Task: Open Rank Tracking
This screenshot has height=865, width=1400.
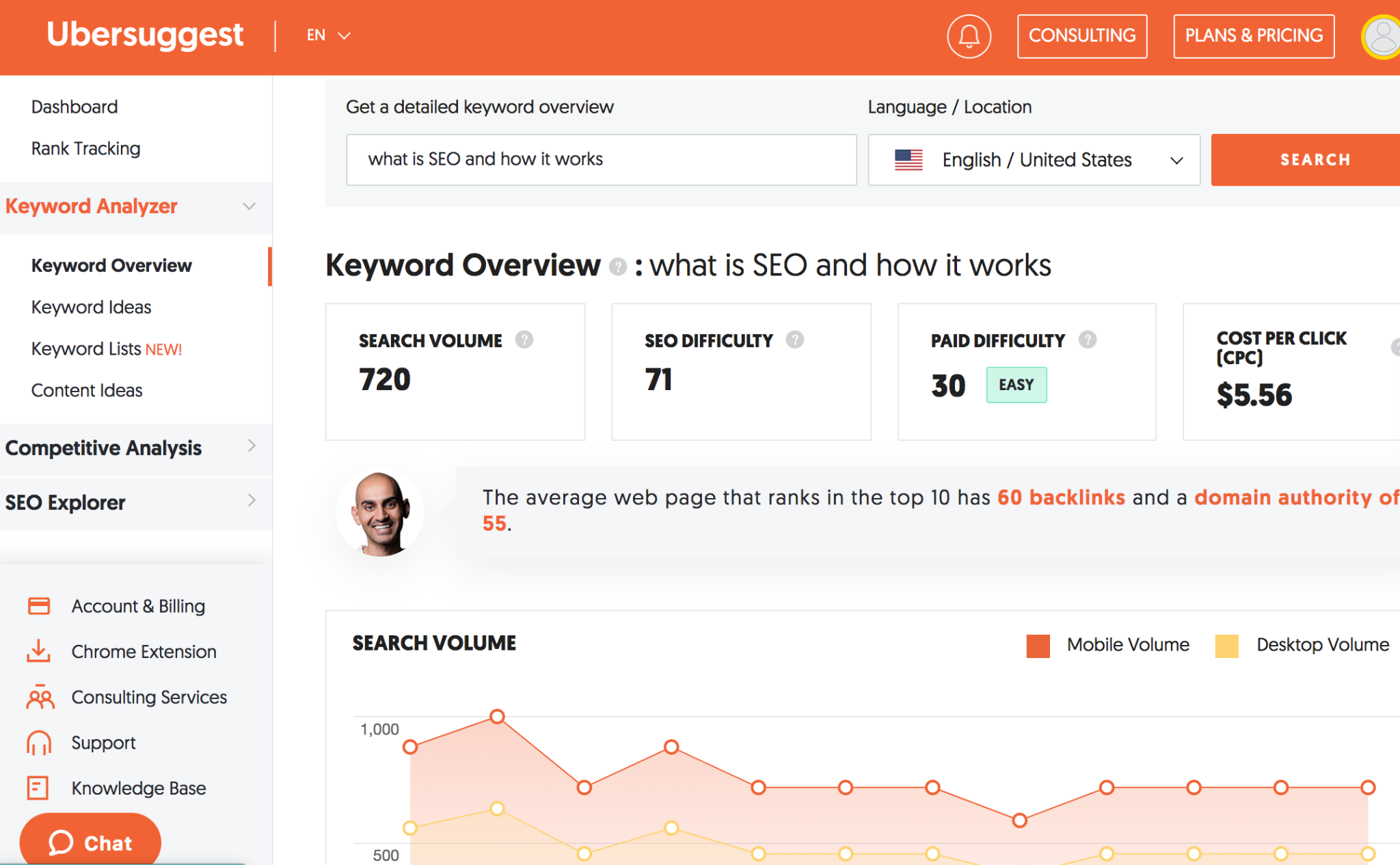Action: coord(86,148)
